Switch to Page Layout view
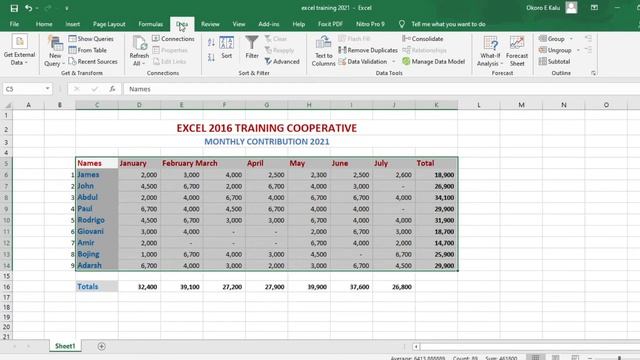 click(556, 358)
